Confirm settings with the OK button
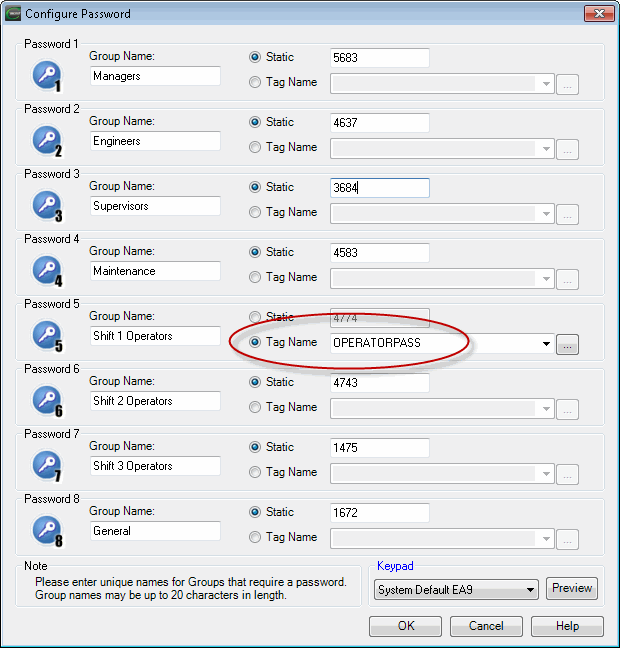Viewport: 620px width, 648px height. [405, 626]
